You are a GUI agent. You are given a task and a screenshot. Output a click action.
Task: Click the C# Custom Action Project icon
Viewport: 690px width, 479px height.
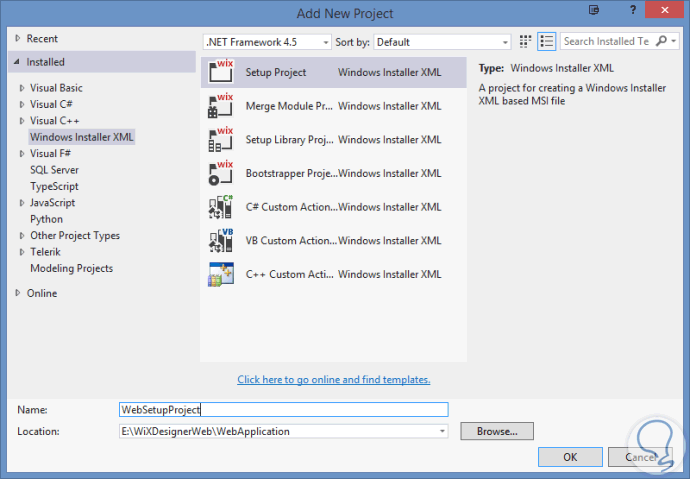pos(221,207)
